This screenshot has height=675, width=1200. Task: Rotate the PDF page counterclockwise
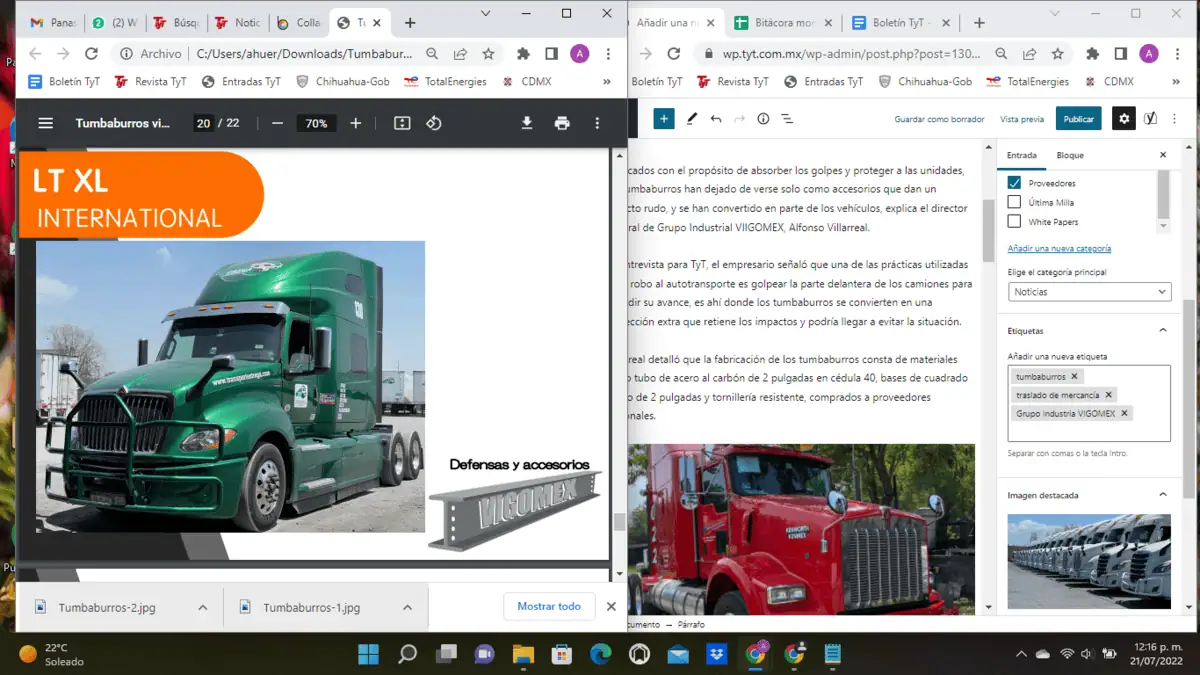click(x=433, y=123)
